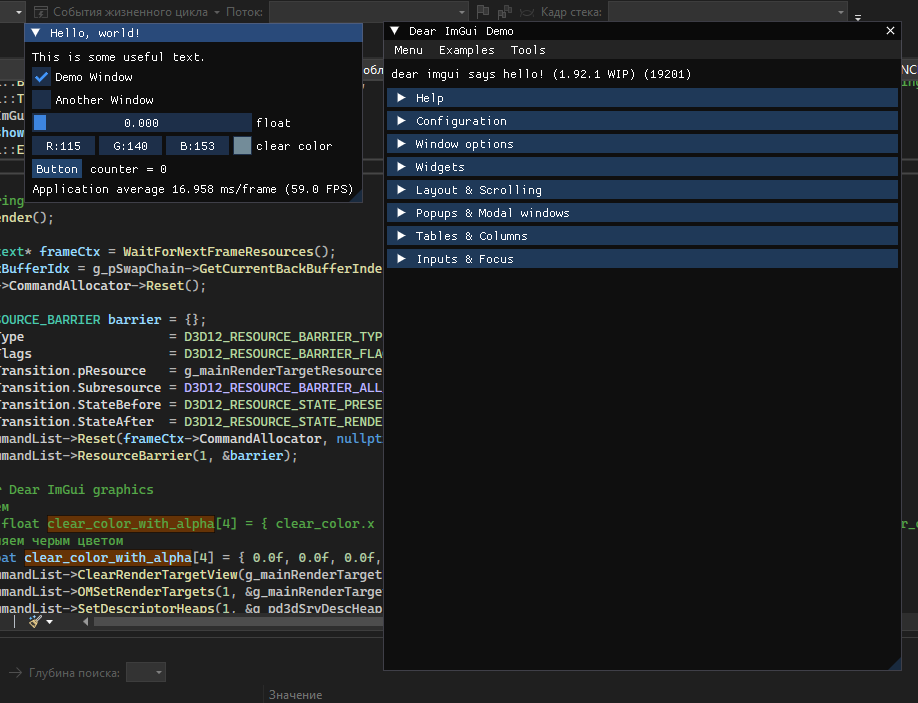Click the resize grip of Hello, world! window
The width and height of the screenshot is (918, 703).
click(x=356, y=197)
